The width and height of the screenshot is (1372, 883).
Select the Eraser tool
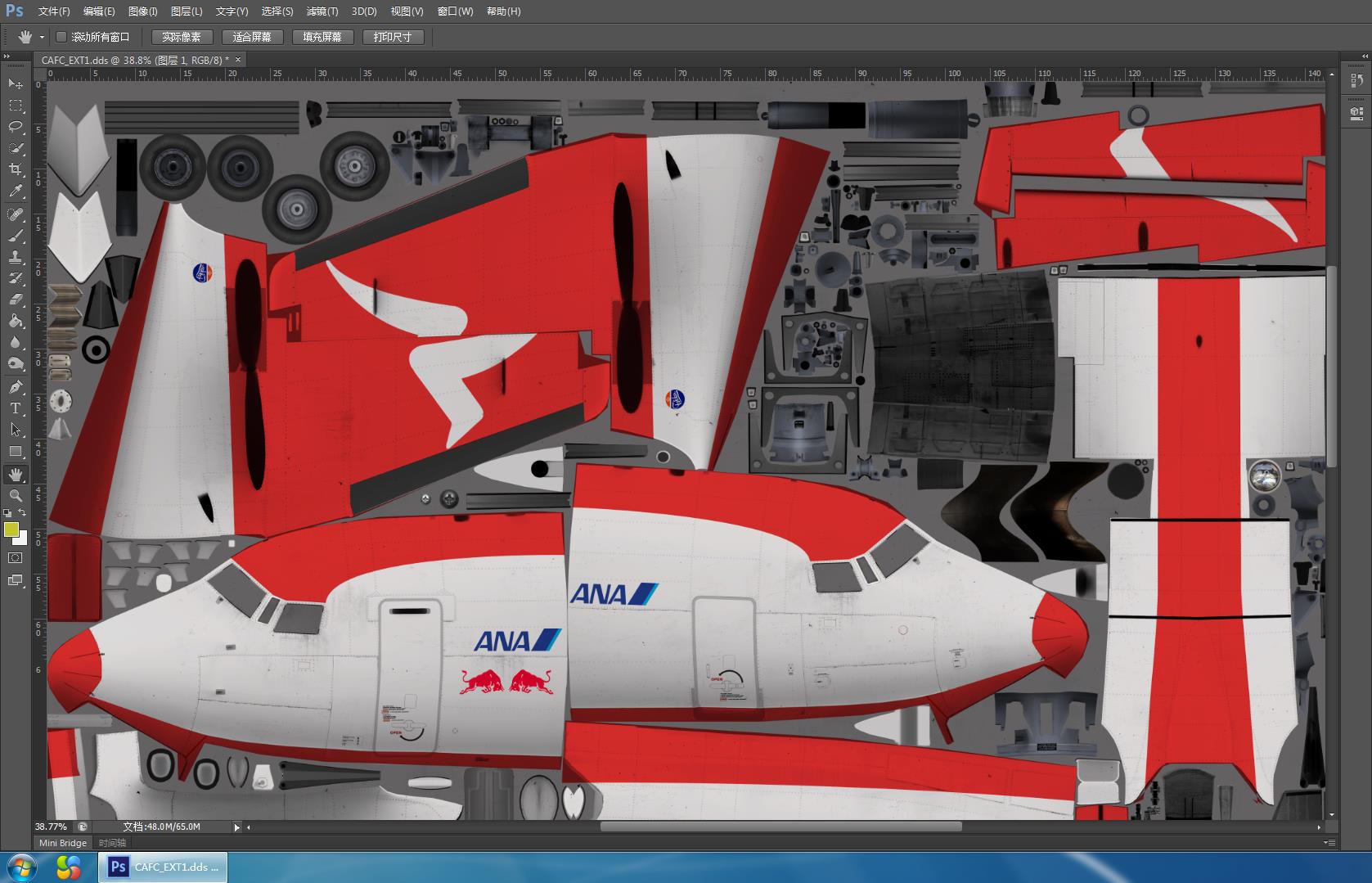(16, 300)
